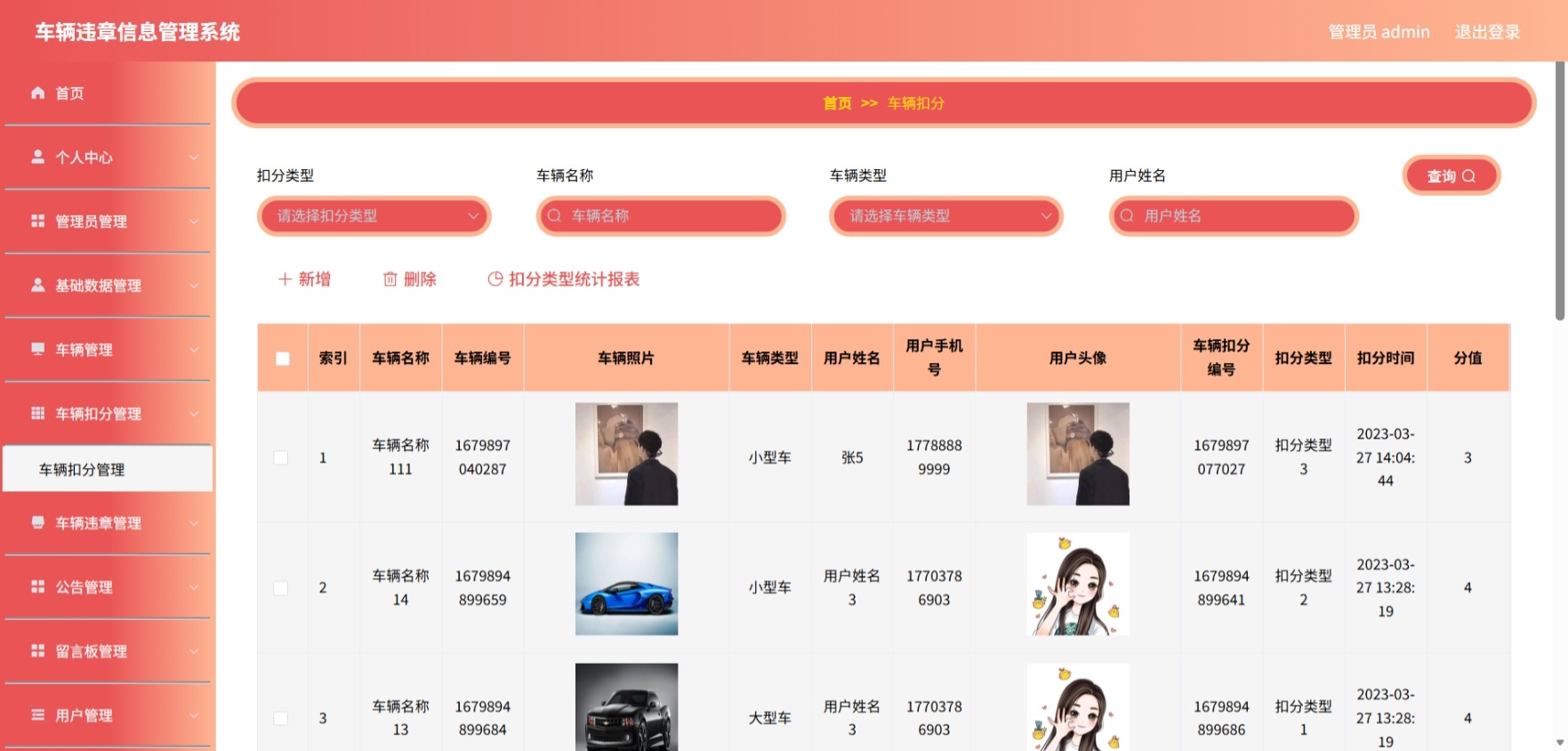Open row 1 用户头像 thumbnail

(x=1078, y=454)
